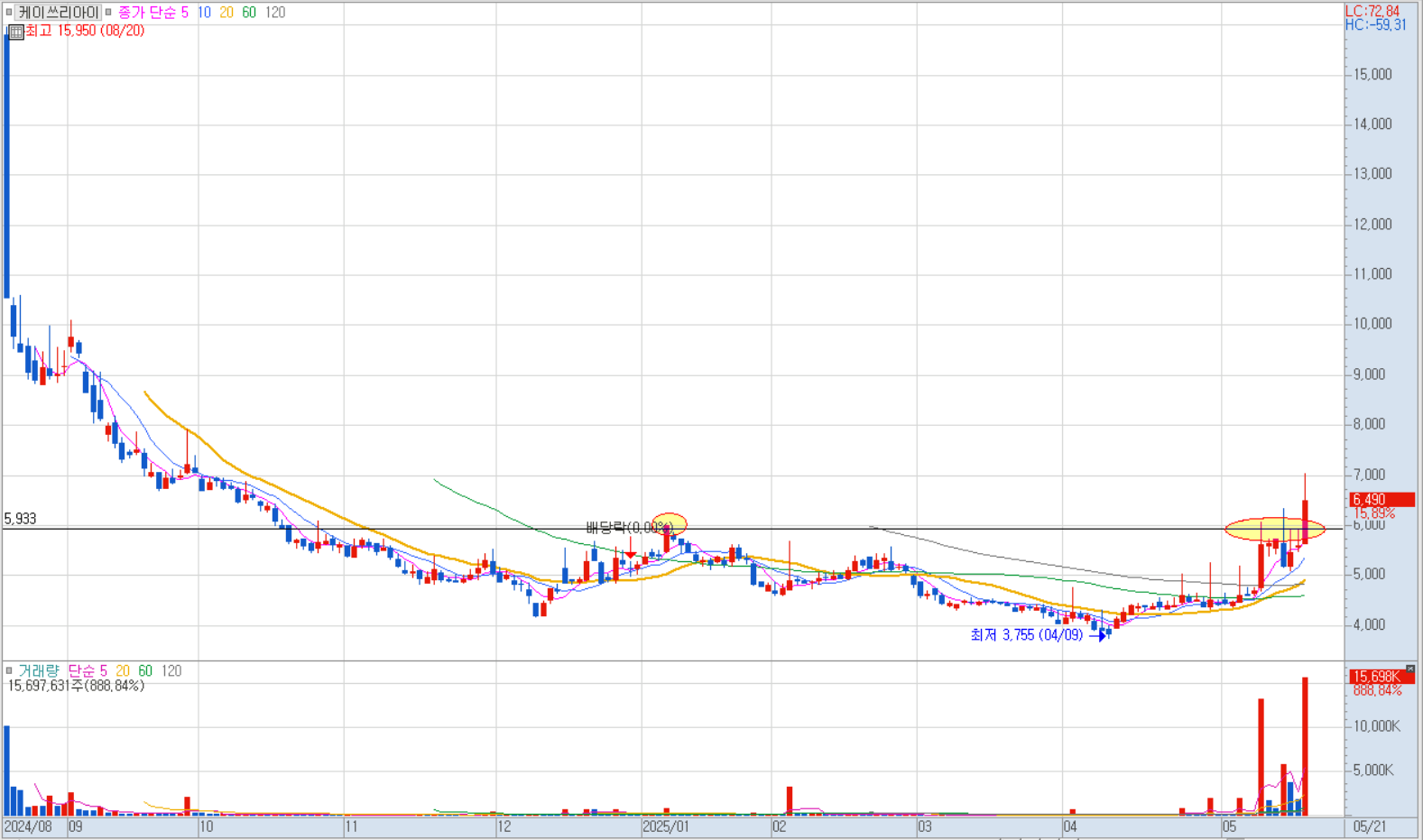Click the 15,000 price axis label
Screen dimensions: 1423x840
click(x=1372, y=74)
